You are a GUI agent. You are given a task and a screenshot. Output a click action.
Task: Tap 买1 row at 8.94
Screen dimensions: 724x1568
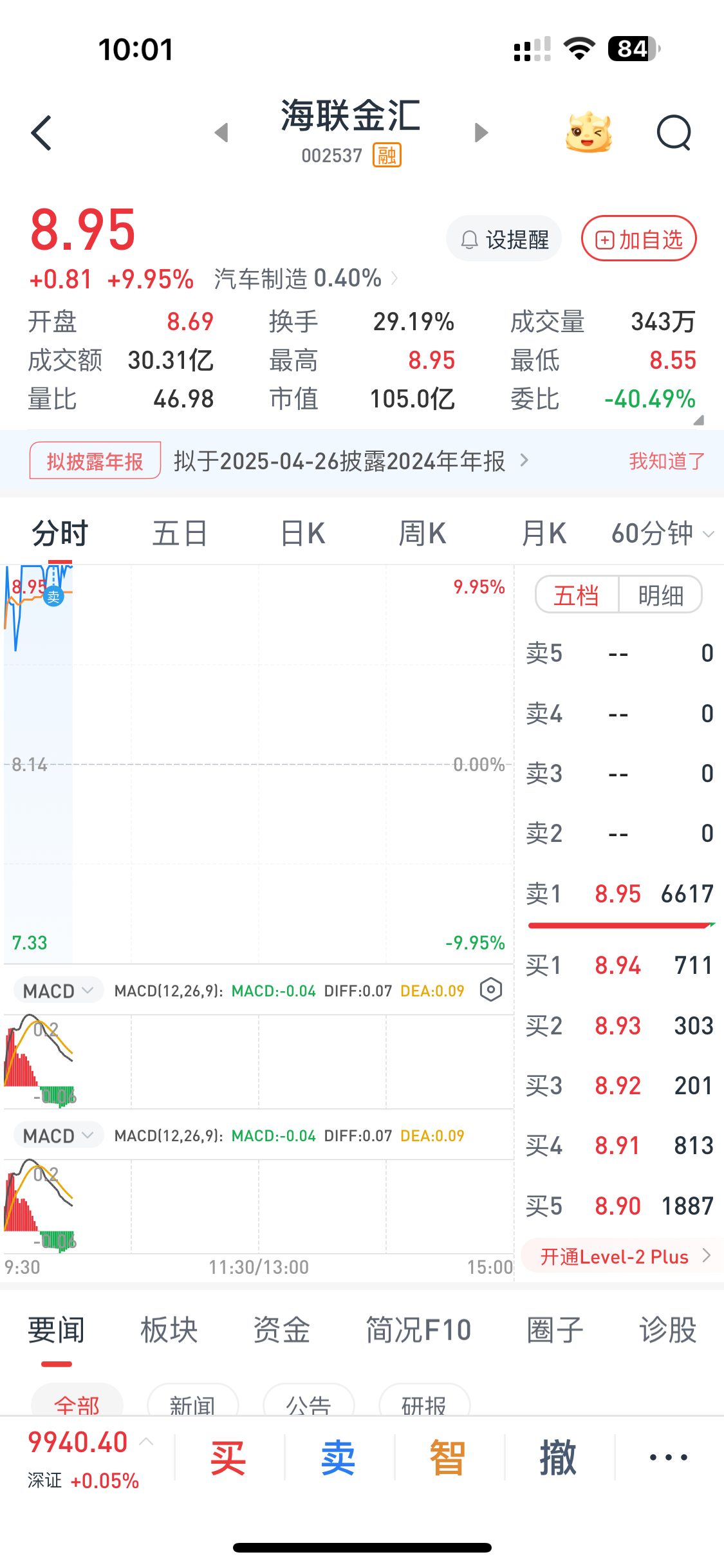pos(620,965)
